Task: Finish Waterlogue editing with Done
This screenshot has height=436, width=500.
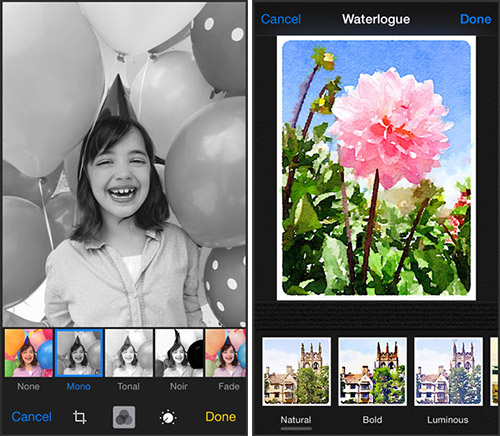Action: click(x=475, y=19)
